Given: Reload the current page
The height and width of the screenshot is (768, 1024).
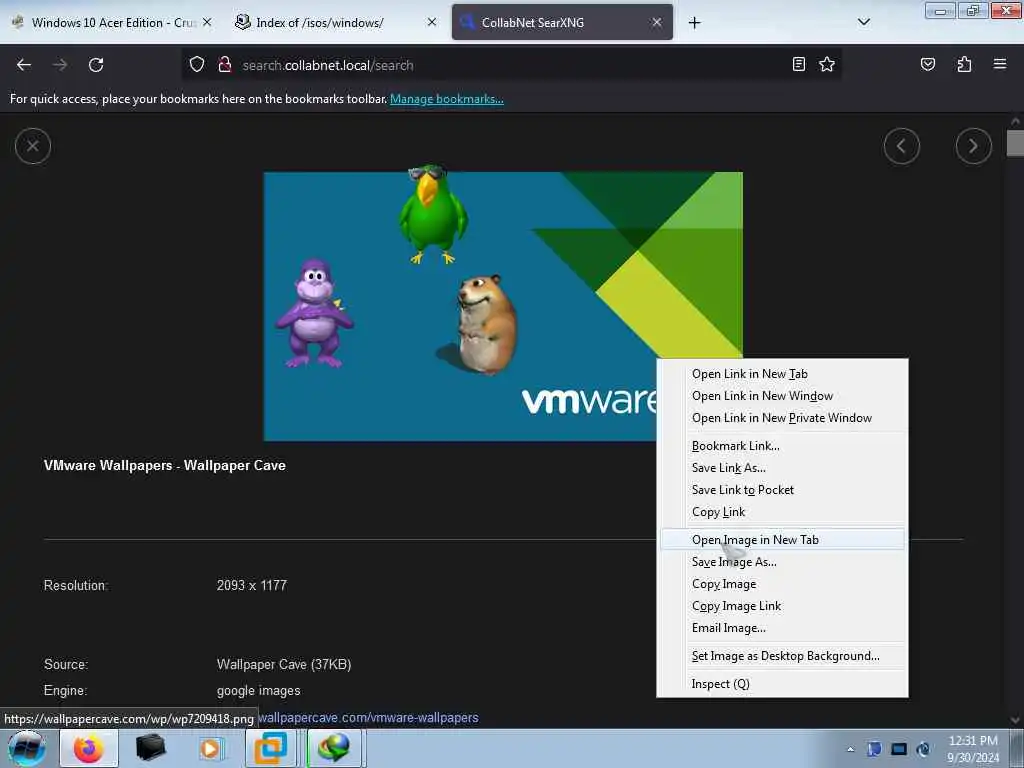Looking at the screenshot, I should pos(96,65).
